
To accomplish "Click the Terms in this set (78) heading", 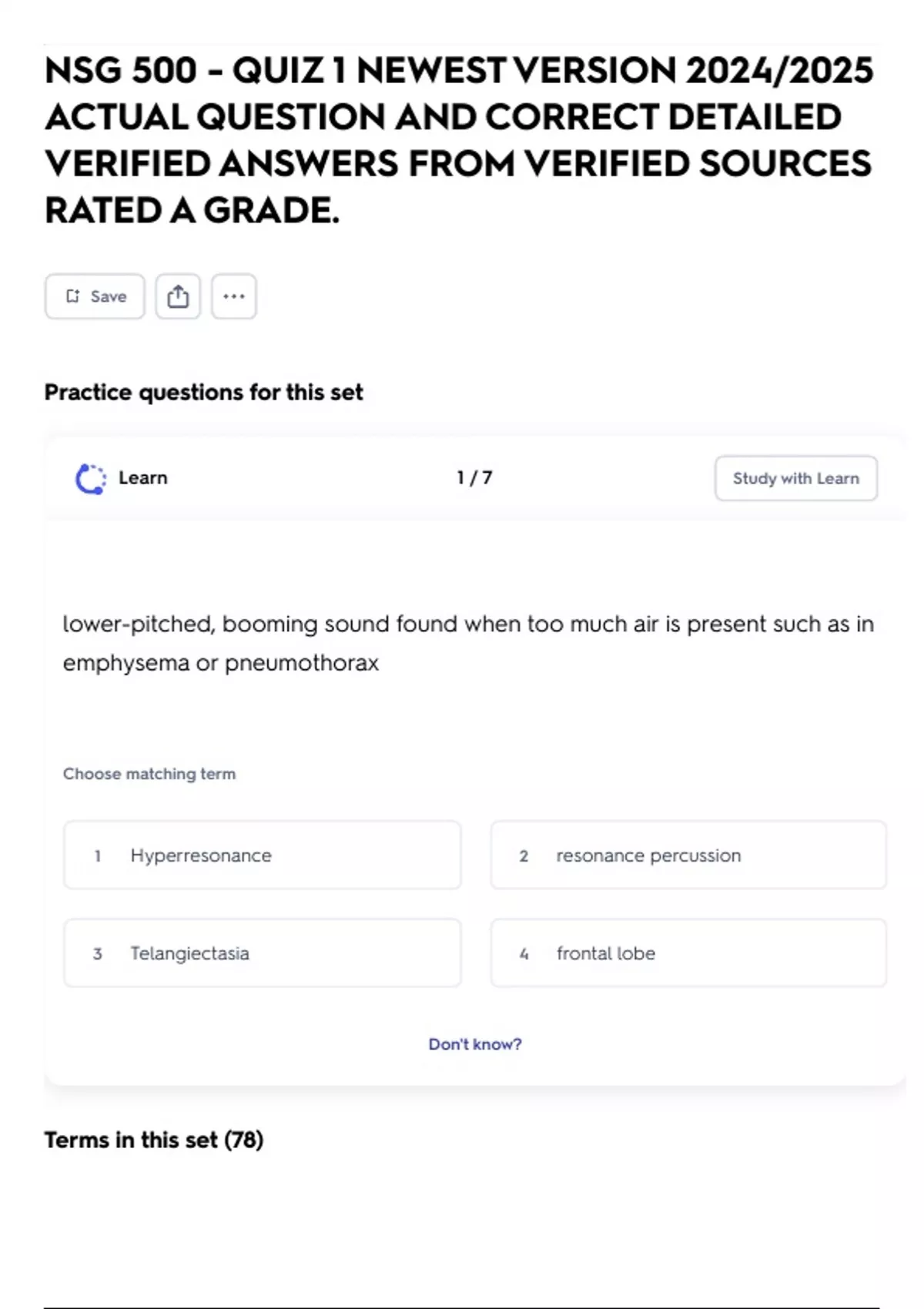I will click(x=154, y=1140).
